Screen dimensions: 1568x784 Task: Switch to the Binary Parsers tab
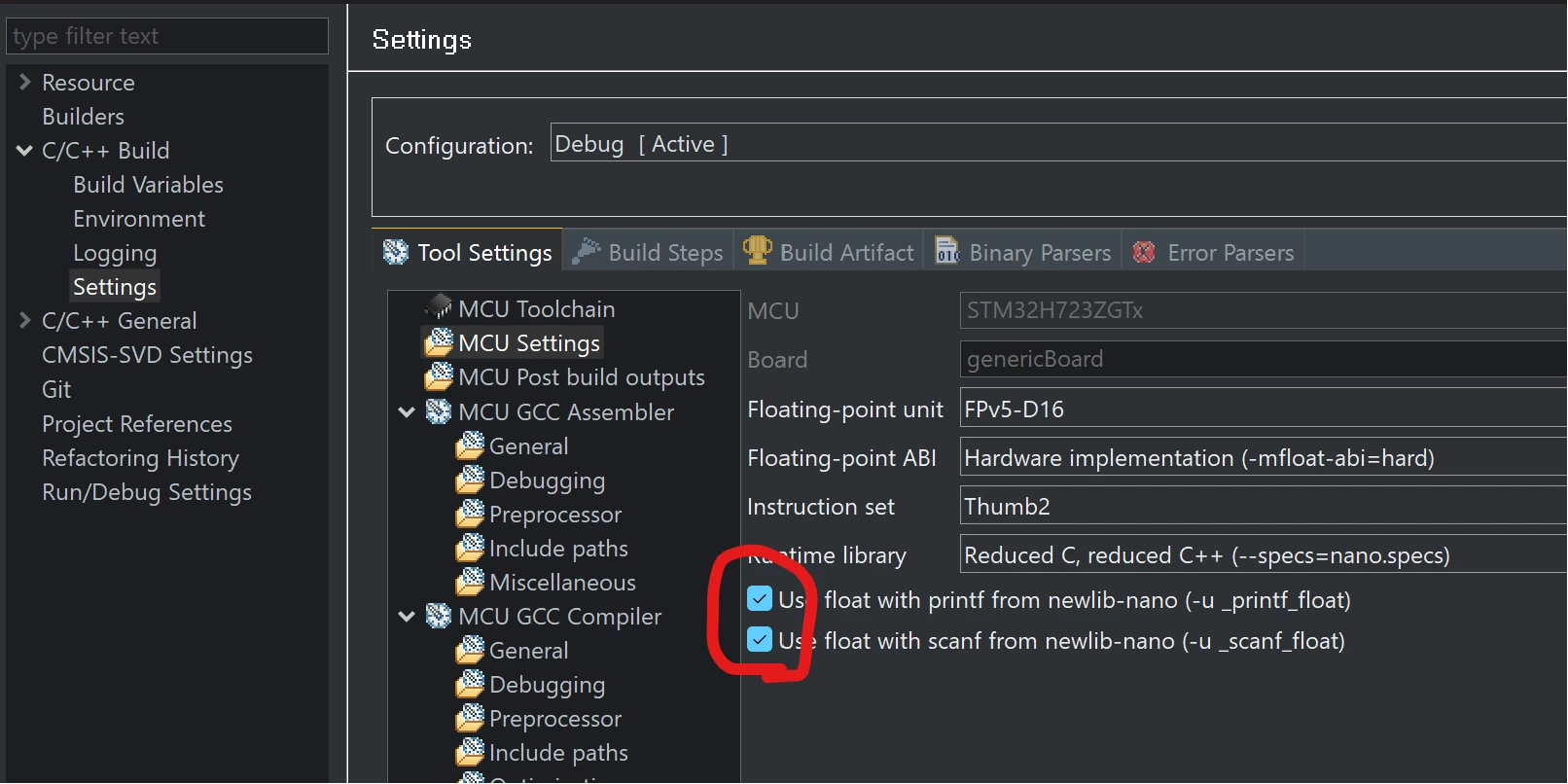coord(1022,252)
